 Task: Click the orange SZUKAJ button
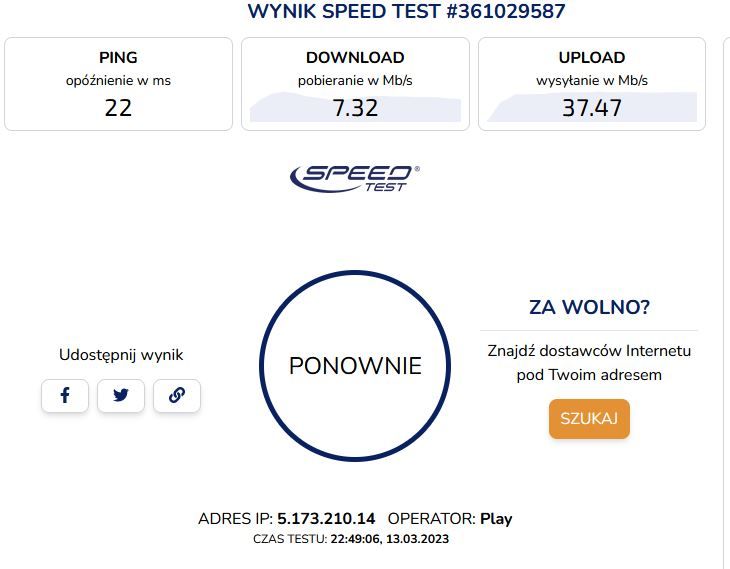coord(589,419)
